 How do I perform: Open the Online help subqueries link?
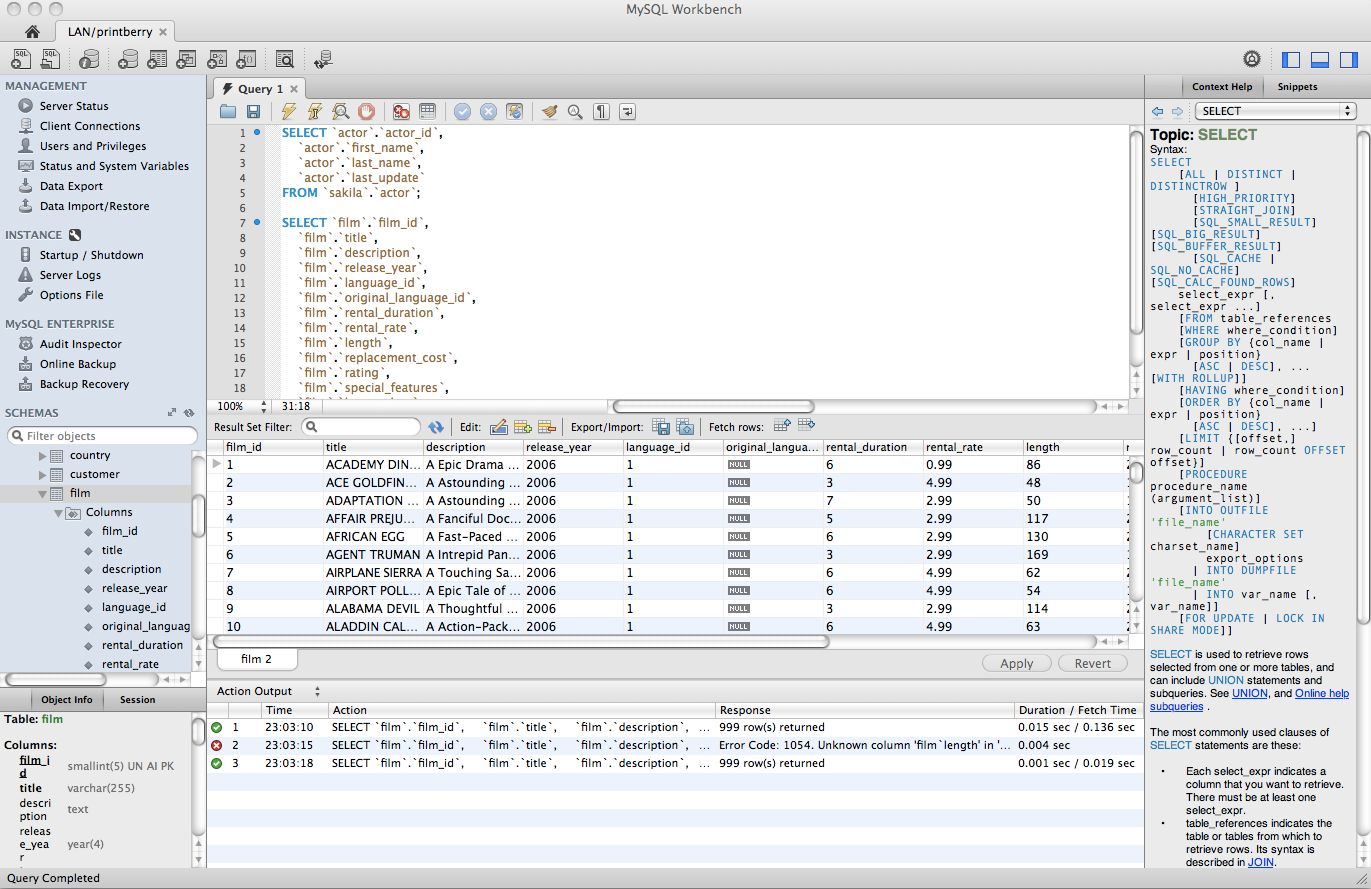coord(1322,692)
